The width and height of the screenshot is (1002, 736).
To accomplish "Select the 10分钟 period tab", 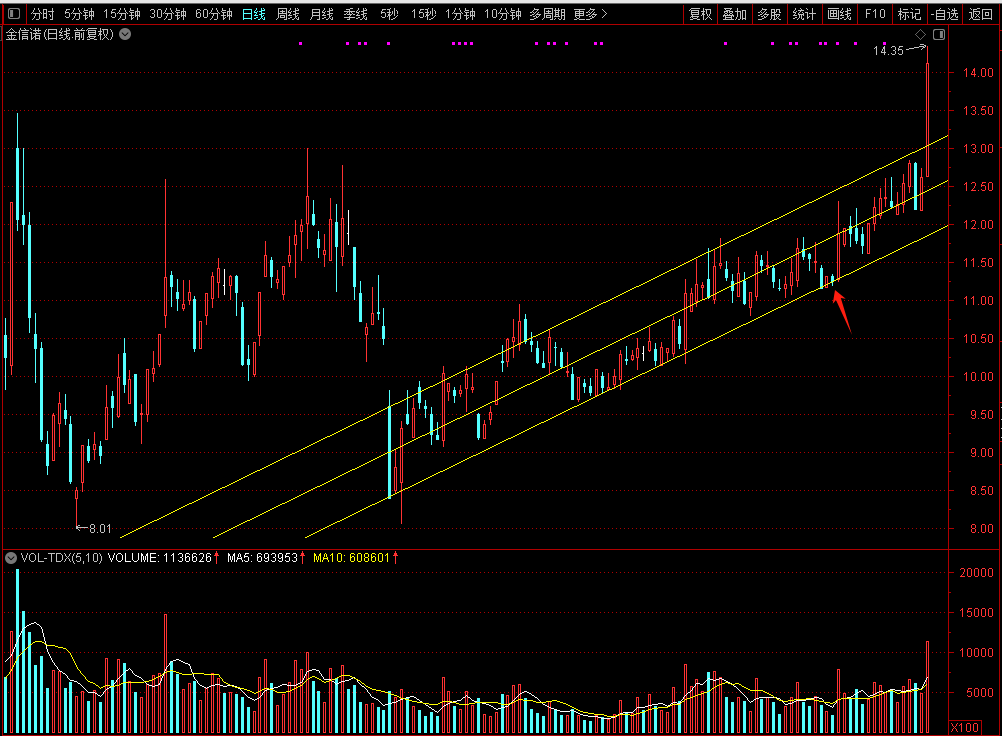I will pyautogui.click(x=503, y=14).
